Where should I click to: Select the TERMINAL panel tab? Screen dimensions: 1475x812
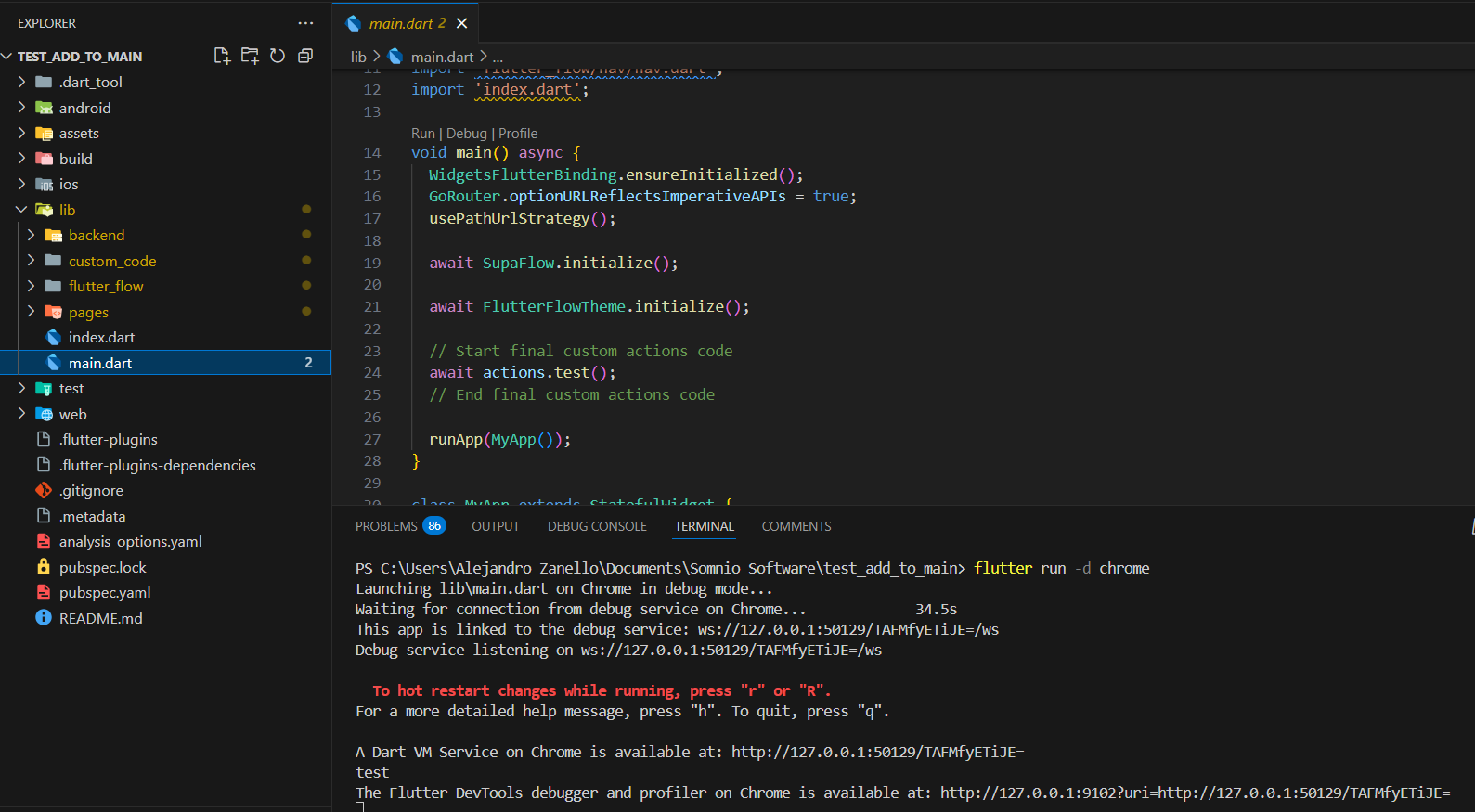point(705,526)
